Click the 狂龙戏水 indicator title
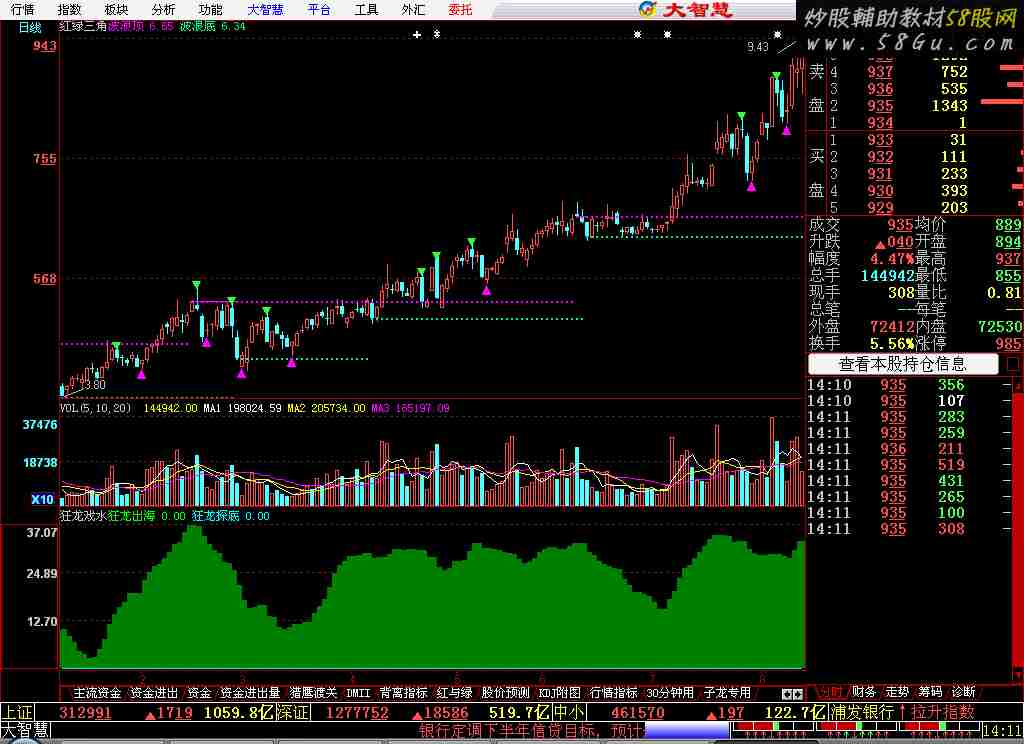The image size is (1024, 744). click(x=83, y=515)
